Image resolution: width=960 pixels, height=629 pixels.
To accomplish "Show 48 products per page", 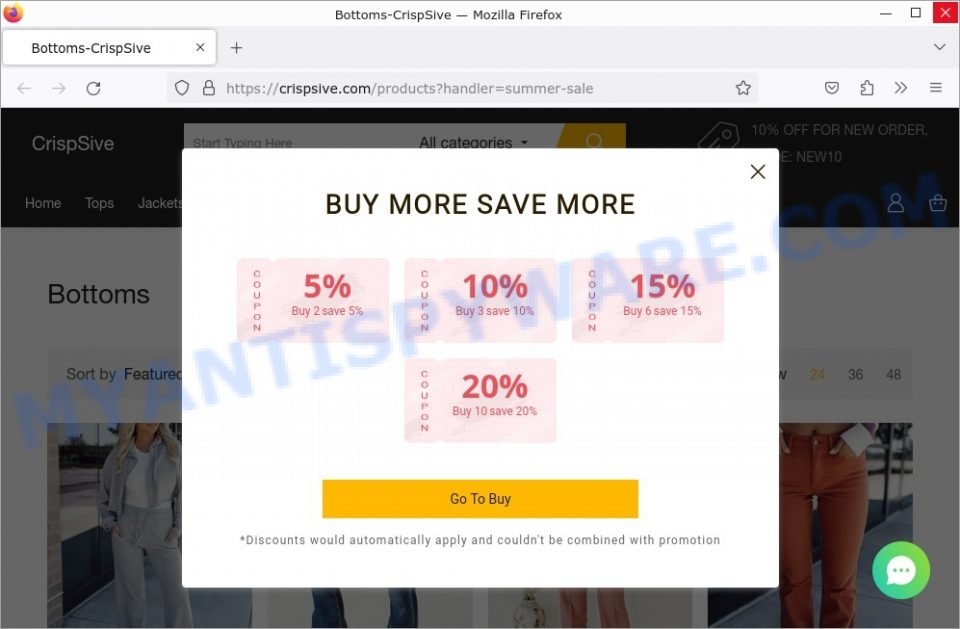I will click(893, 374).
